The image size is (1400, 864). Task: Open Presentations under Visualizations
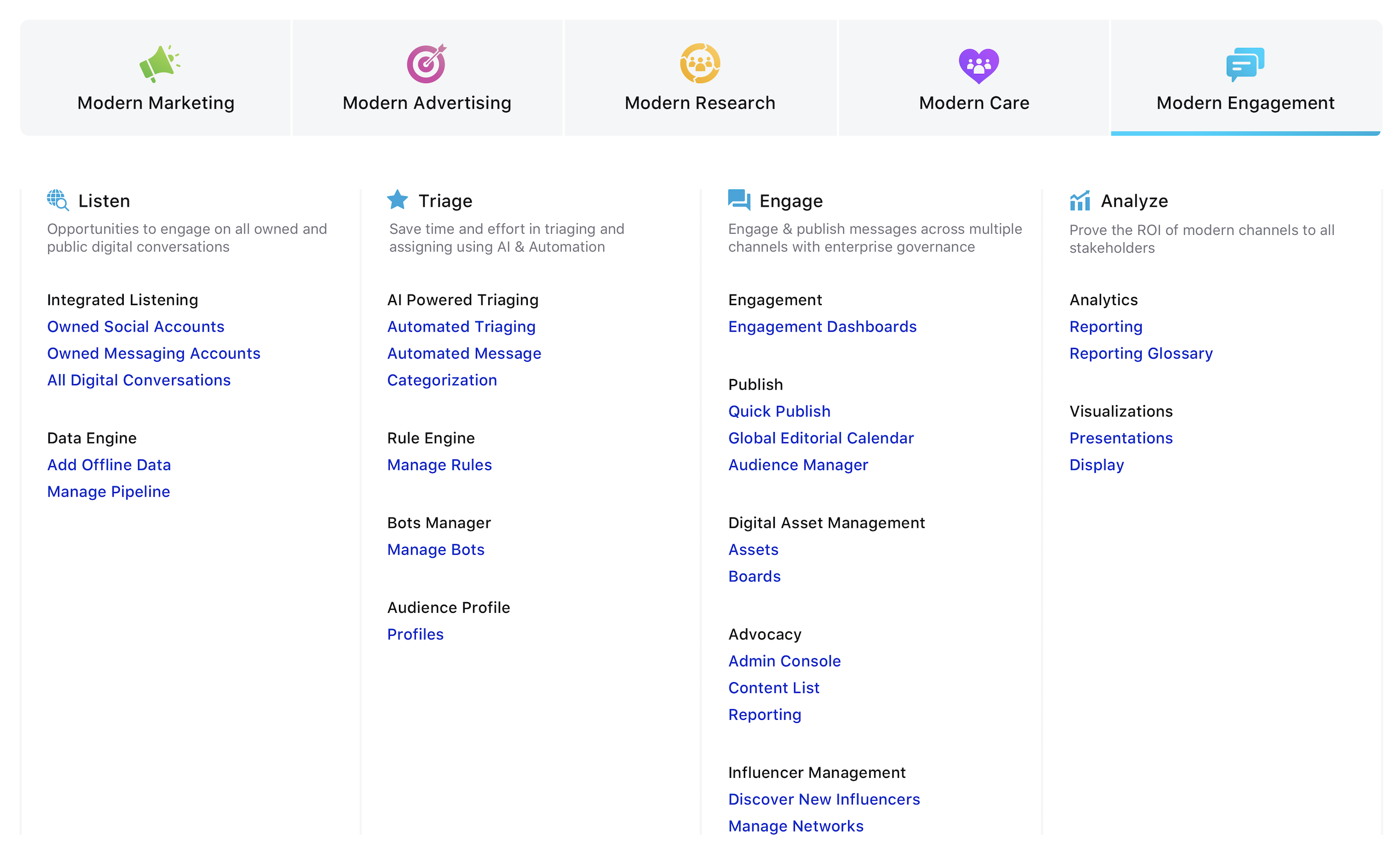tap(1121, 438)
